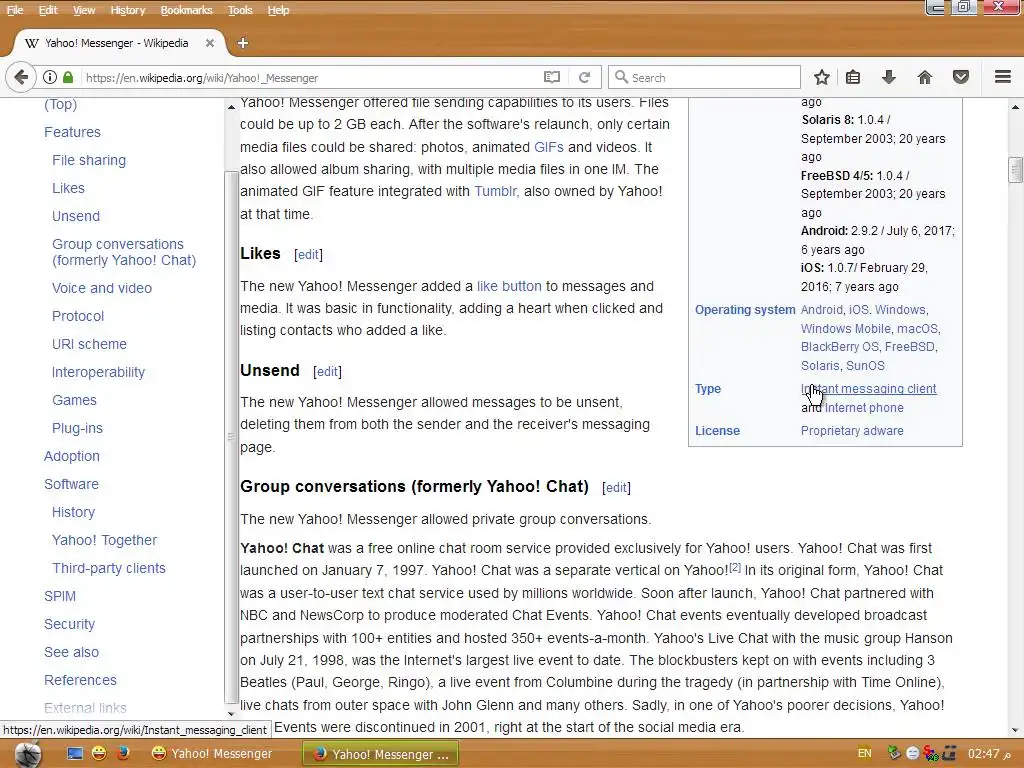Viewport: 1024px width, 768px height.
Task: Close the Yahoo! Messenger Wikipedia tab
Action: click(210, 43)
